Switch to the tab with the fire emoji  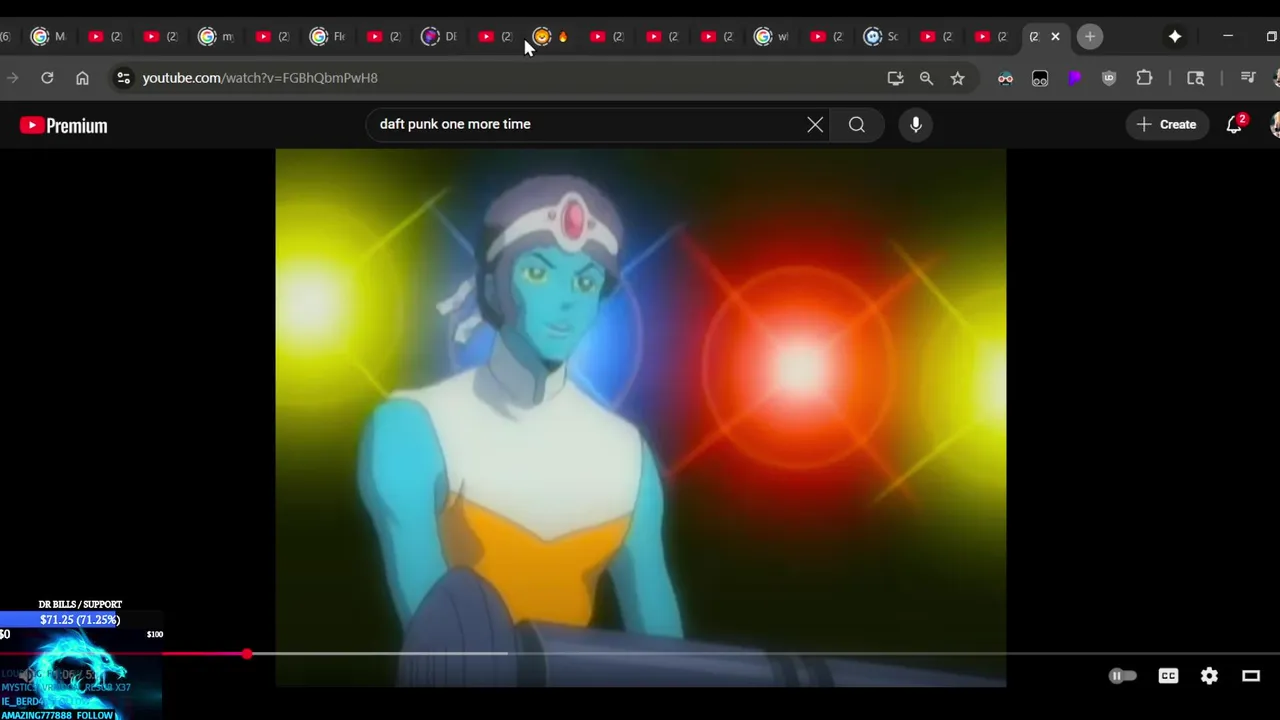pos(551,37)
